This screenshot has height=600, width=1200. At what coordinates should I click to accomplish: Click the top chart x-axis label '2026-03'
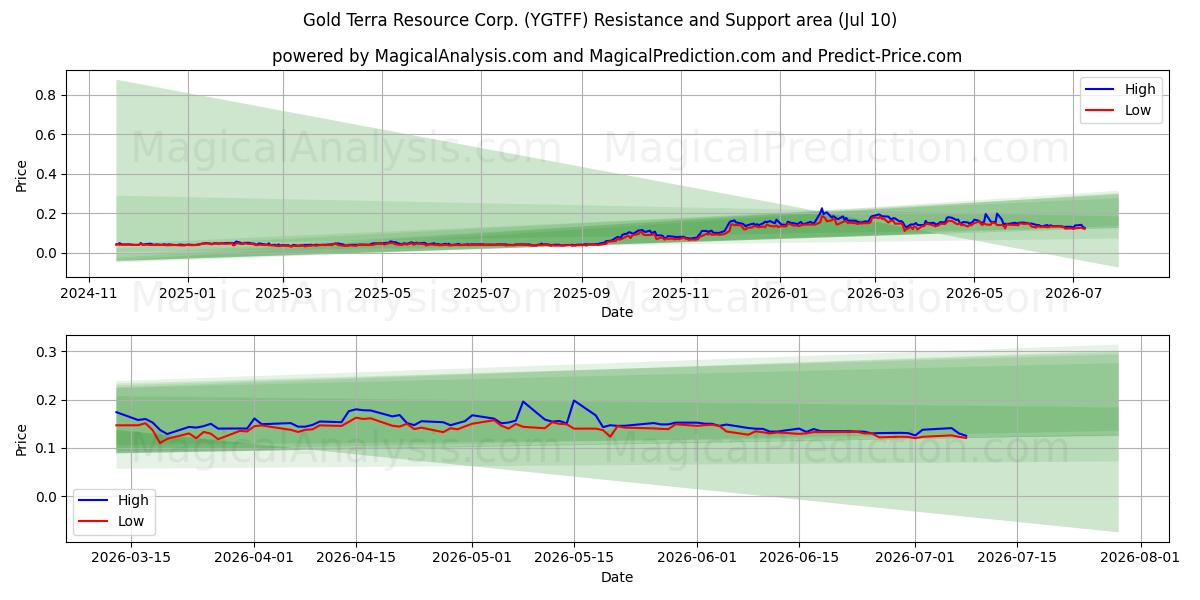[x=875, y=293]
